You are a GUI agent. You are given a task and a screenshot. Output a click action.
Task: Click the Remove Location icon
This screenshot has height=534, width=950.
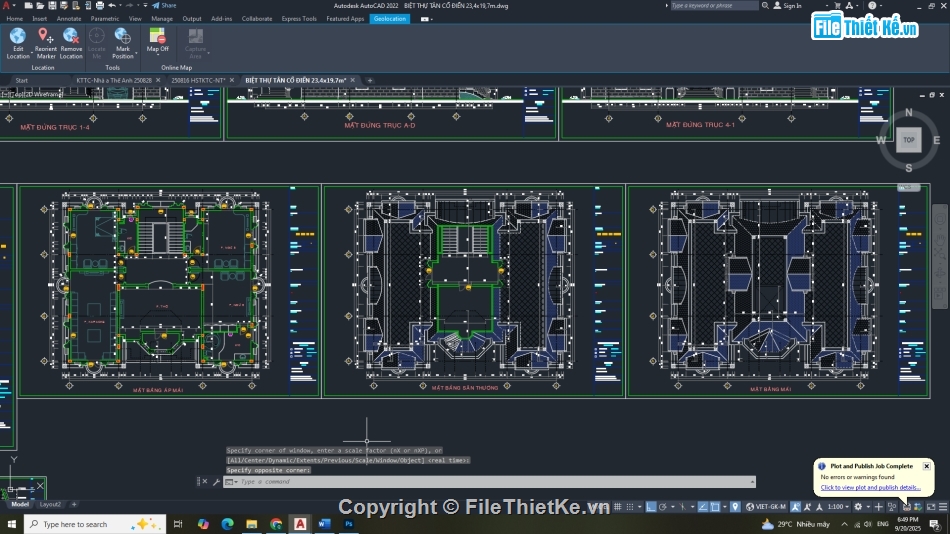click(71, 37)
